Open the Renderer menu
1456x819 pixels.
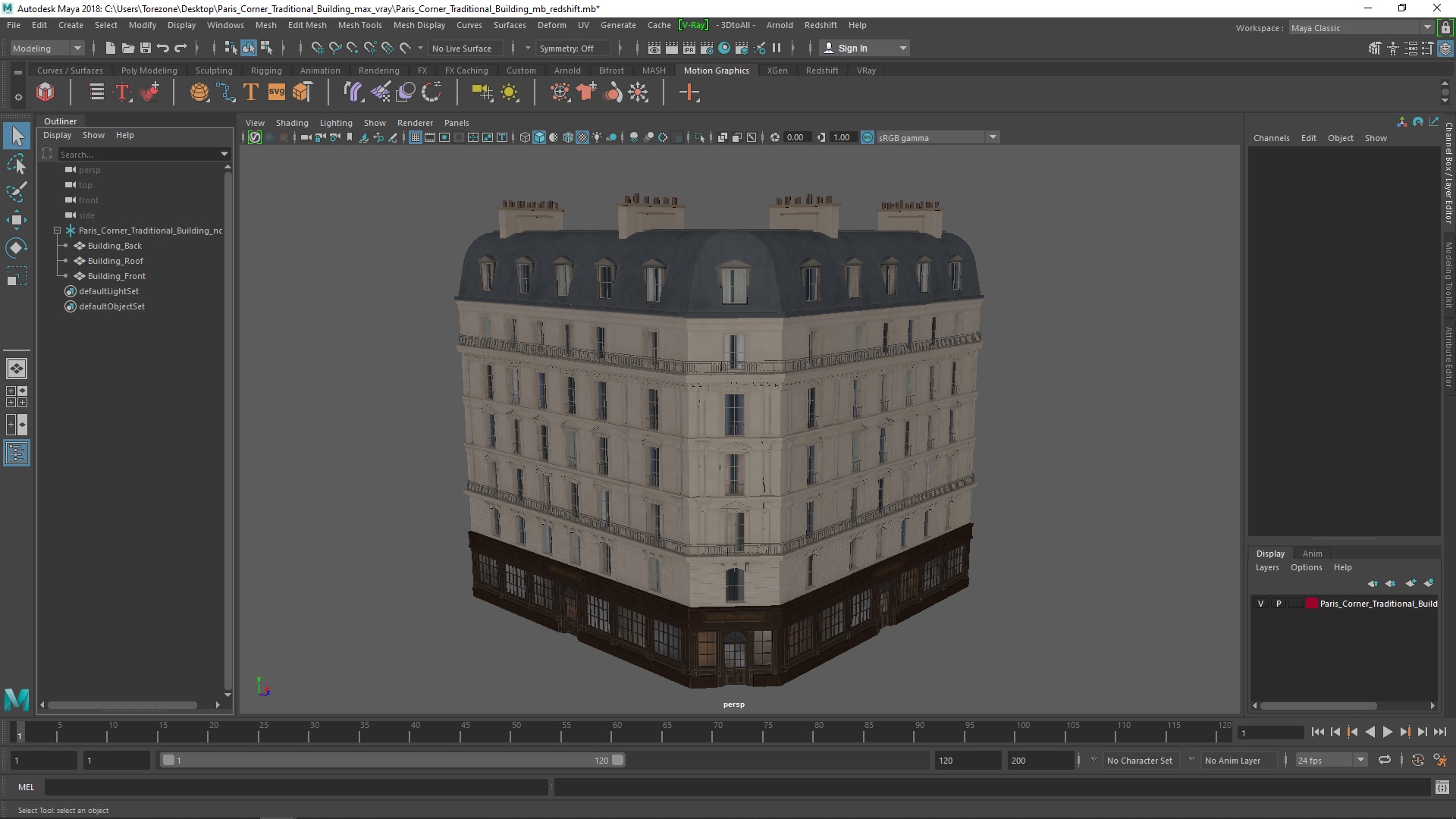pyautogui.click(x=413, y=122)
